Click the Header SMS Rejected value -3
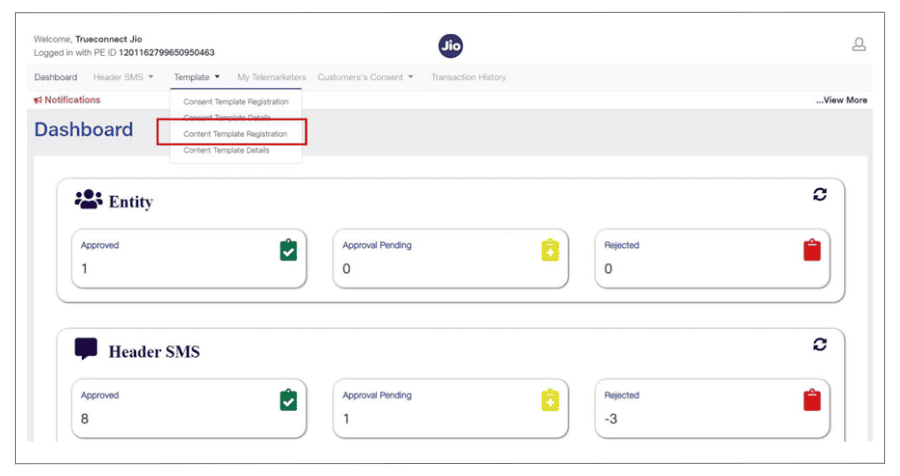Screen dimensions: 900x476 click(x=611, y=419)
